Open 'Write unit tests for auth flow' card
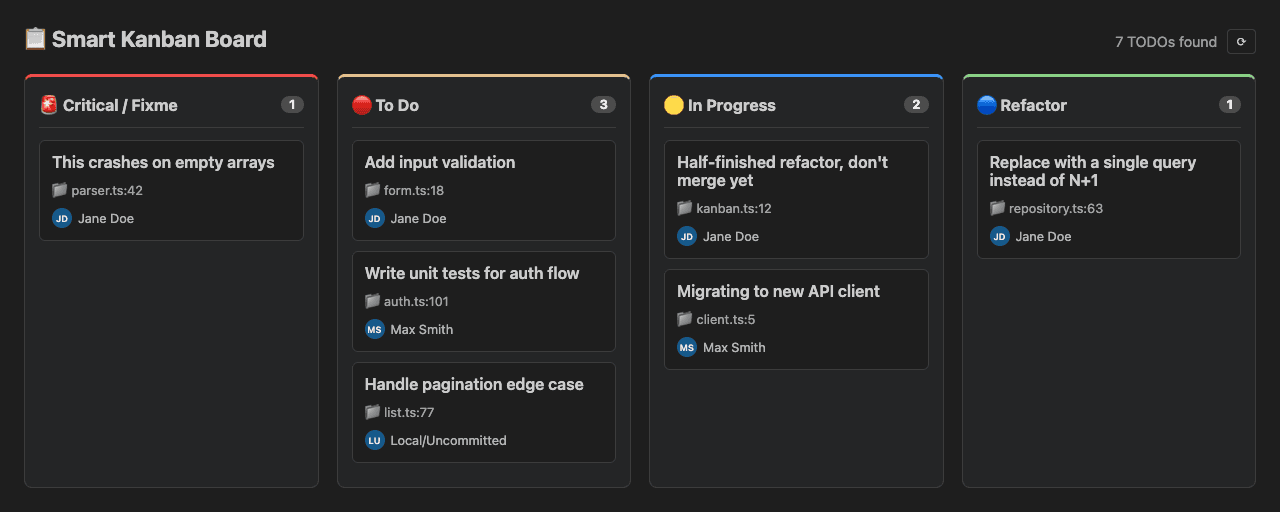The width and height of the screenshot is (1280, 512). coord(484,301)
